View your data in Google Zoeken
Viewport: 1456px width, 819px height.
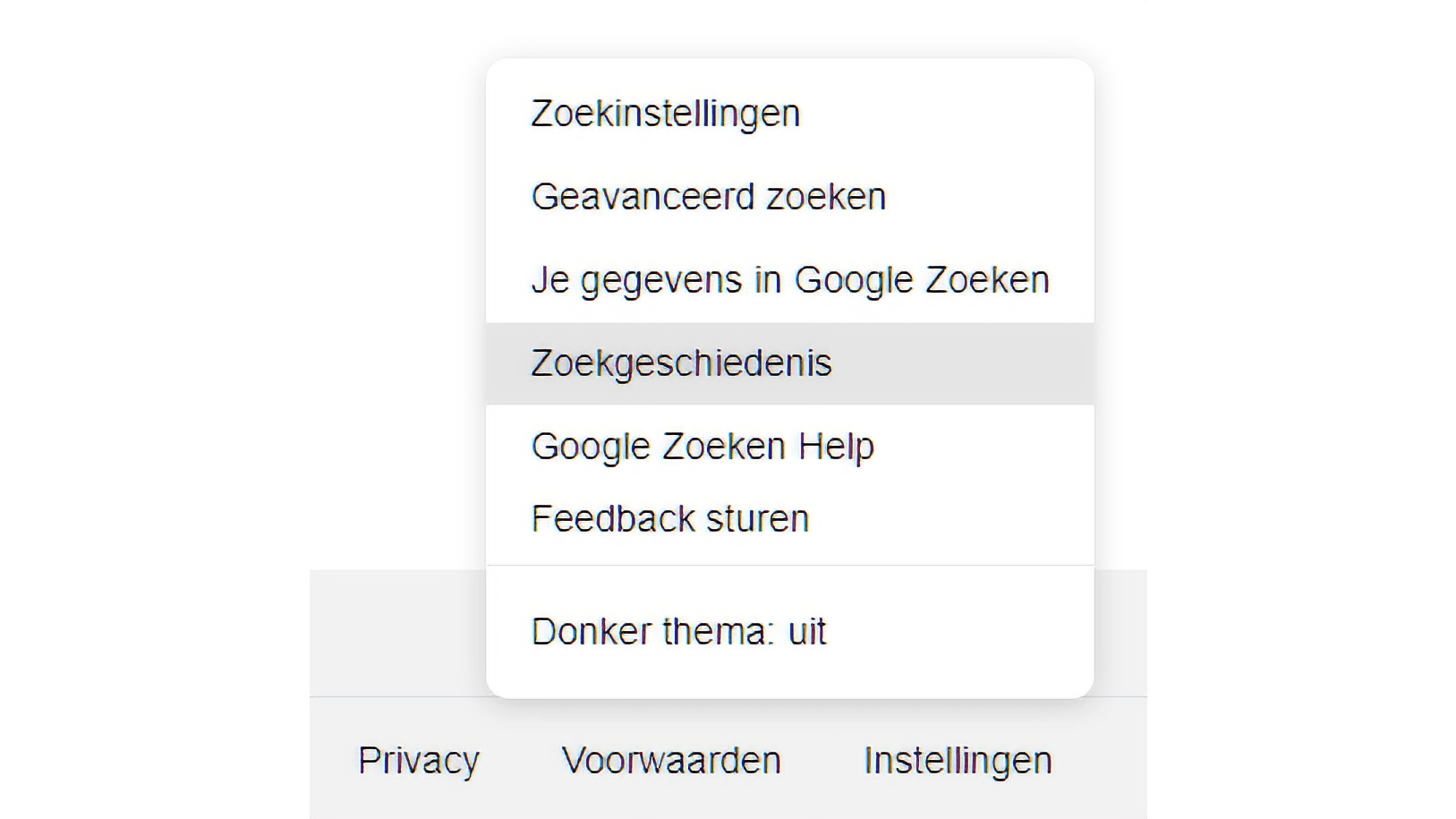pyautogui.click(x=789, y=280)
